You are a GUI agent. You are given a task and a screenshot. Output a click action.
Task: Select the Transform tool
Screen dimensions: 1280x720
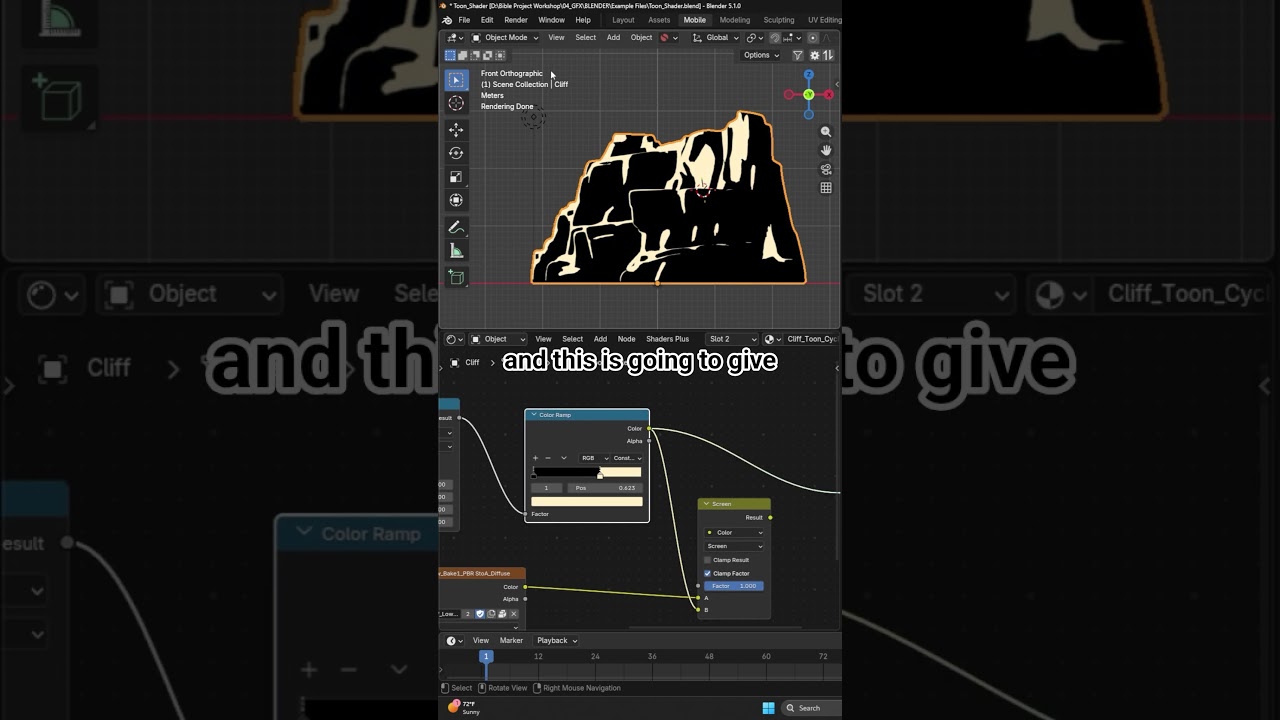(456, 200)
